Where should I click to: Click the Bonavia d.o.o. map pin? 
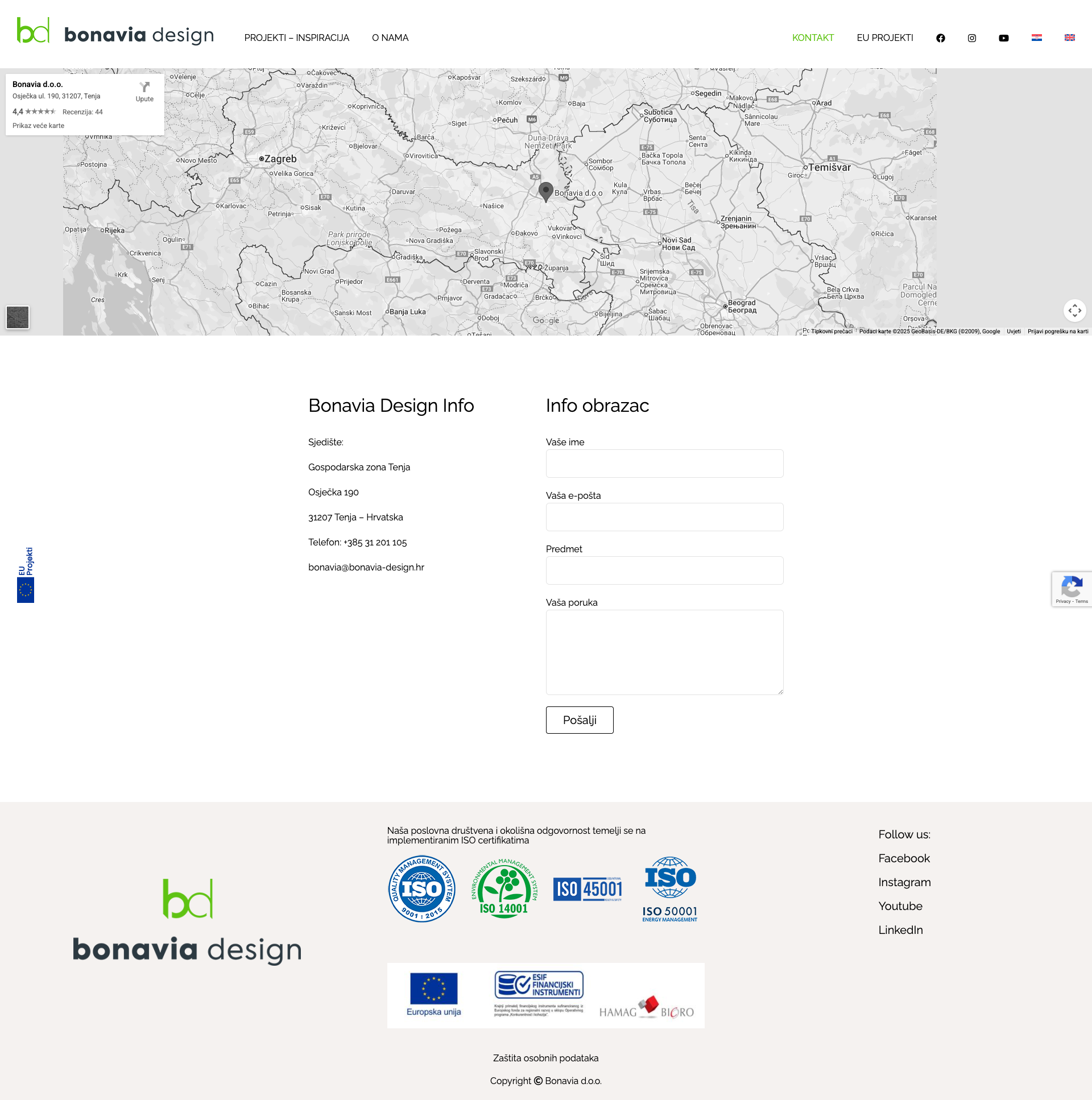545,191
